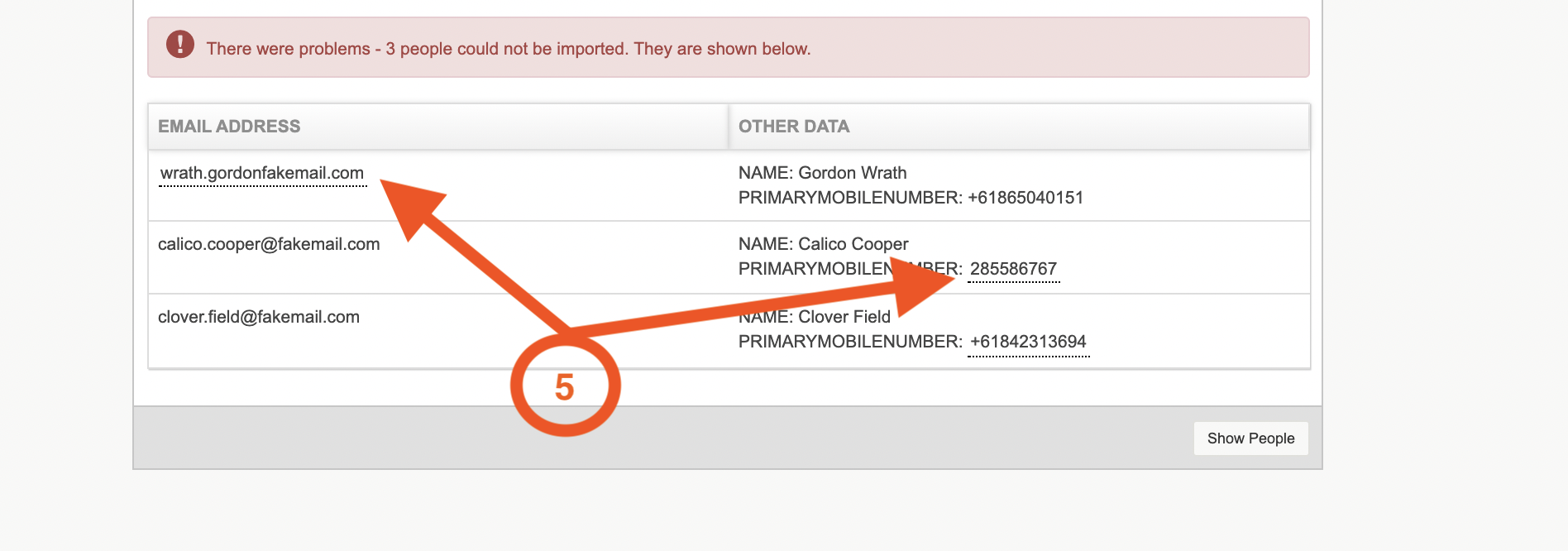Viewport: 1568px width, 551px height.
Task: Click the name Calico Cooper
Action: [x=853, y=244]
